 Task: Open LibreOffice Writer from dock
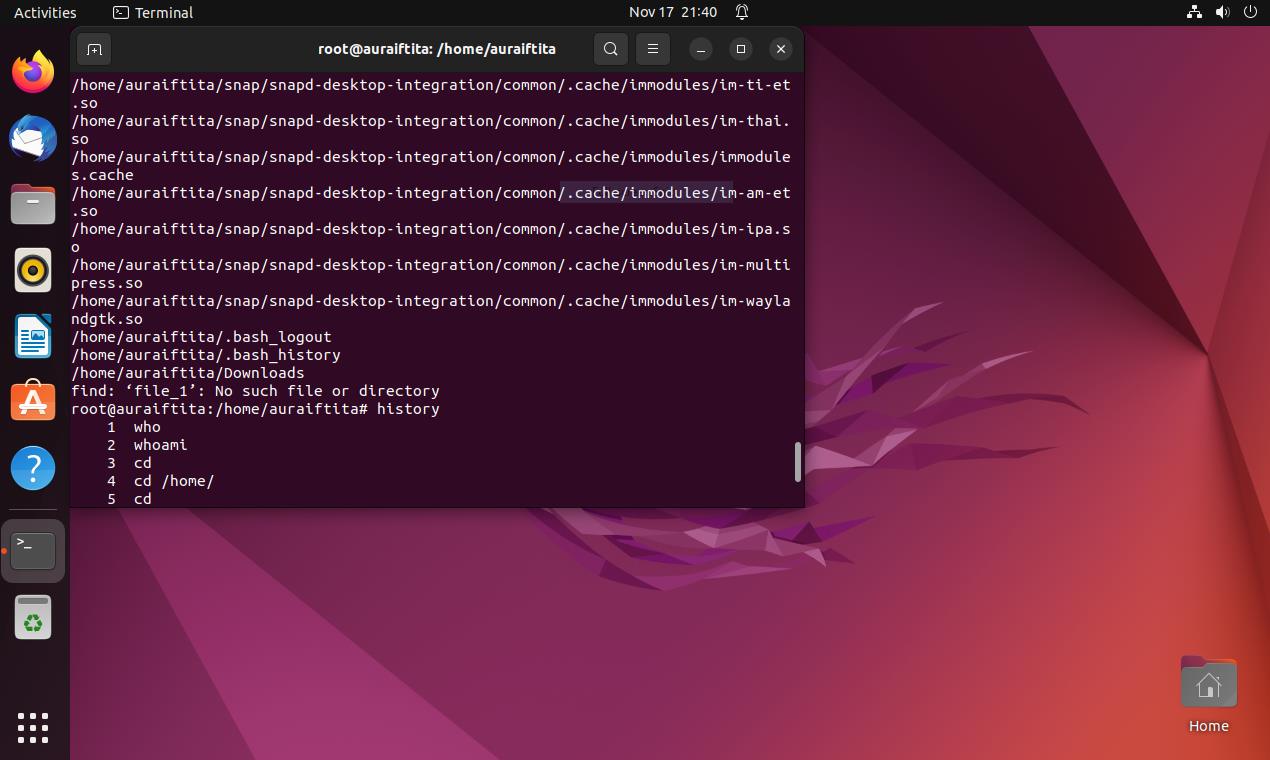(x=33, y=336)
